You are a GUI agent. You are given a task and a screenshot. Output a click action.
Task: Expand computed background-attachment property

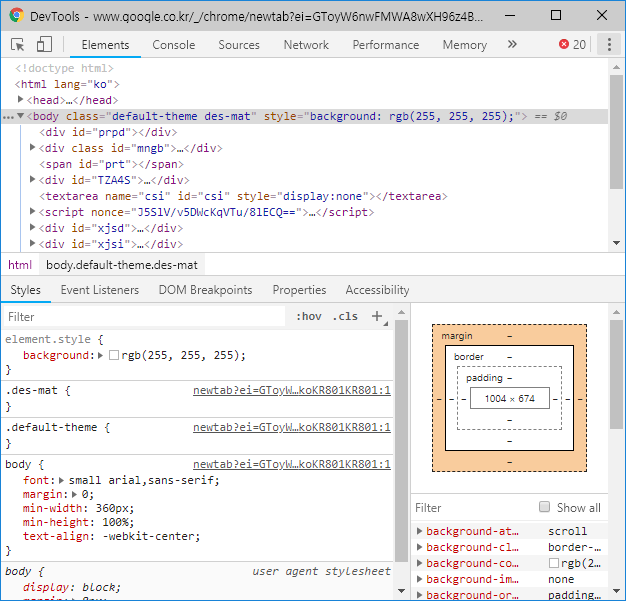pos(419,531)
